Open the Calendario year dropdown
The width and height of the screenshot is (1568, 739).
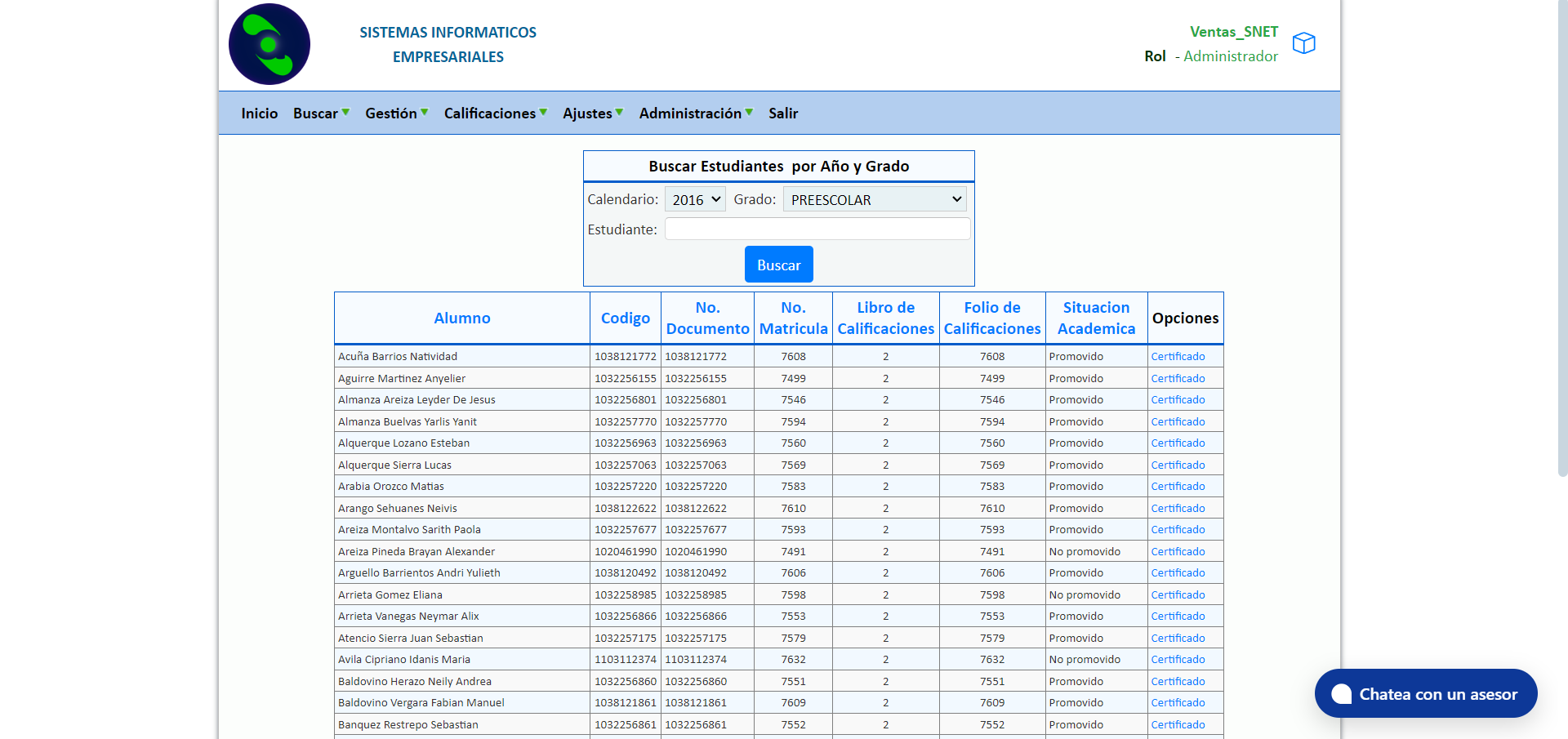pyautogui.click(x=695, y=199)
